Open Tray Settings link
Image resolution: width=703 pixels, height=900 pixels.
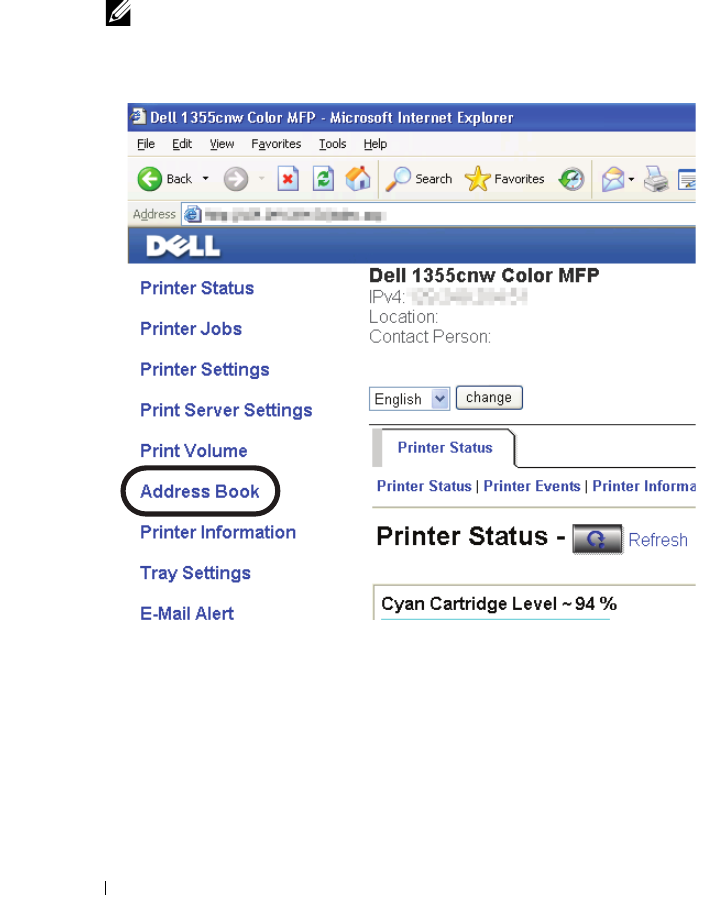[x=195, y=573]
